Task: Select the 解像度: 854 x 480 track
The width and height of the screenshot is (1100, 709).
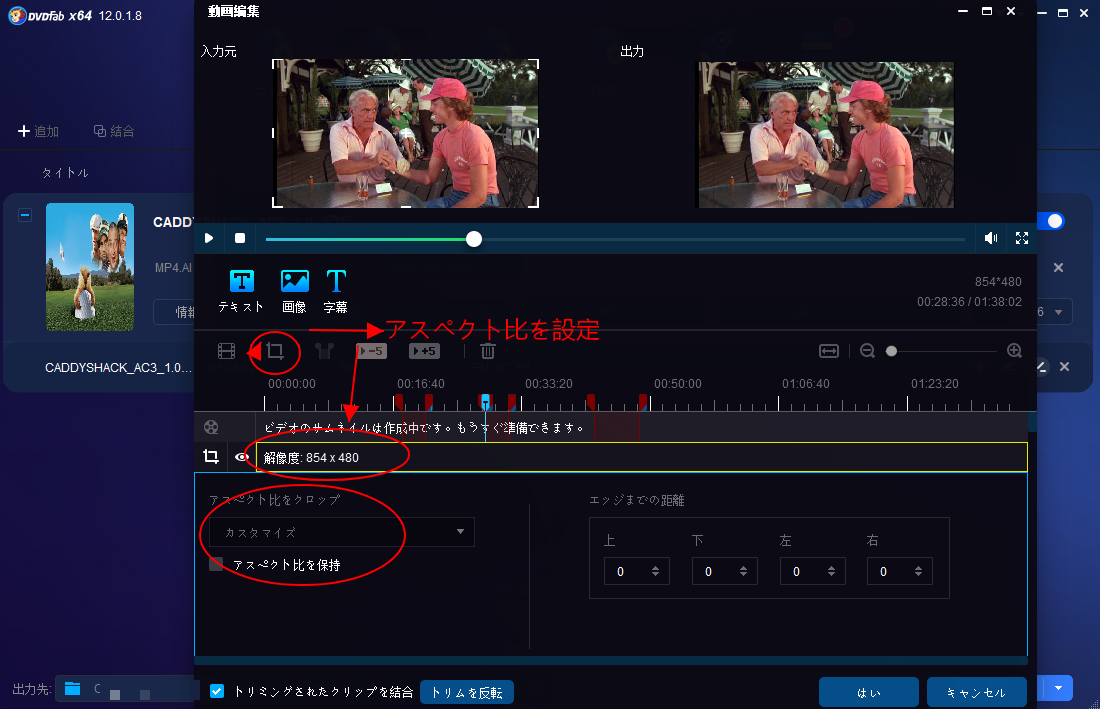Action: [x=641, y=457]
